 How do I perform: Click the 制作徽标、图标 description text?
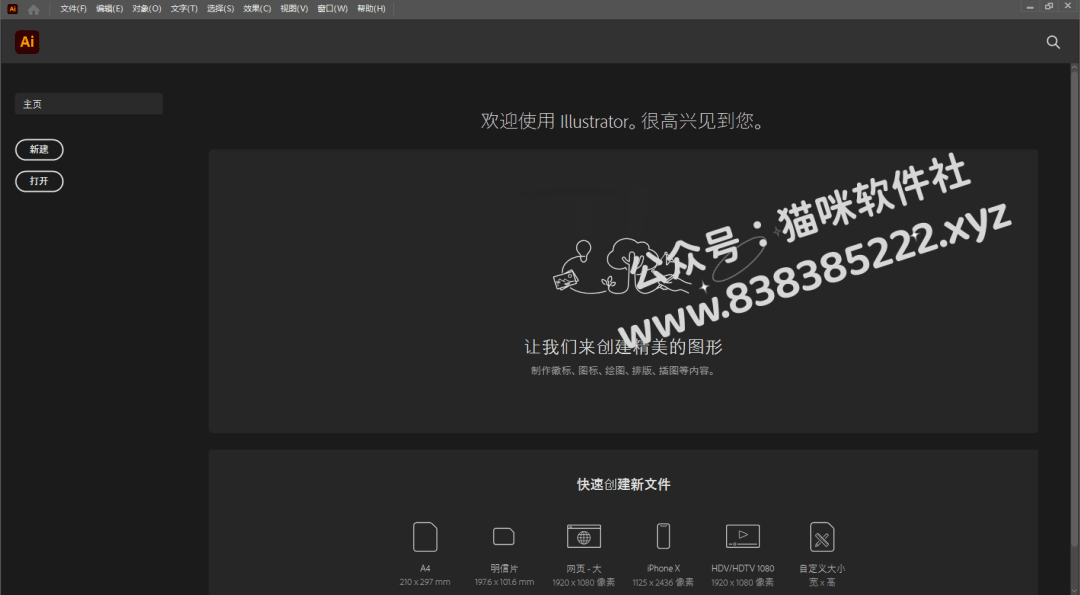(x=623, y=370)
